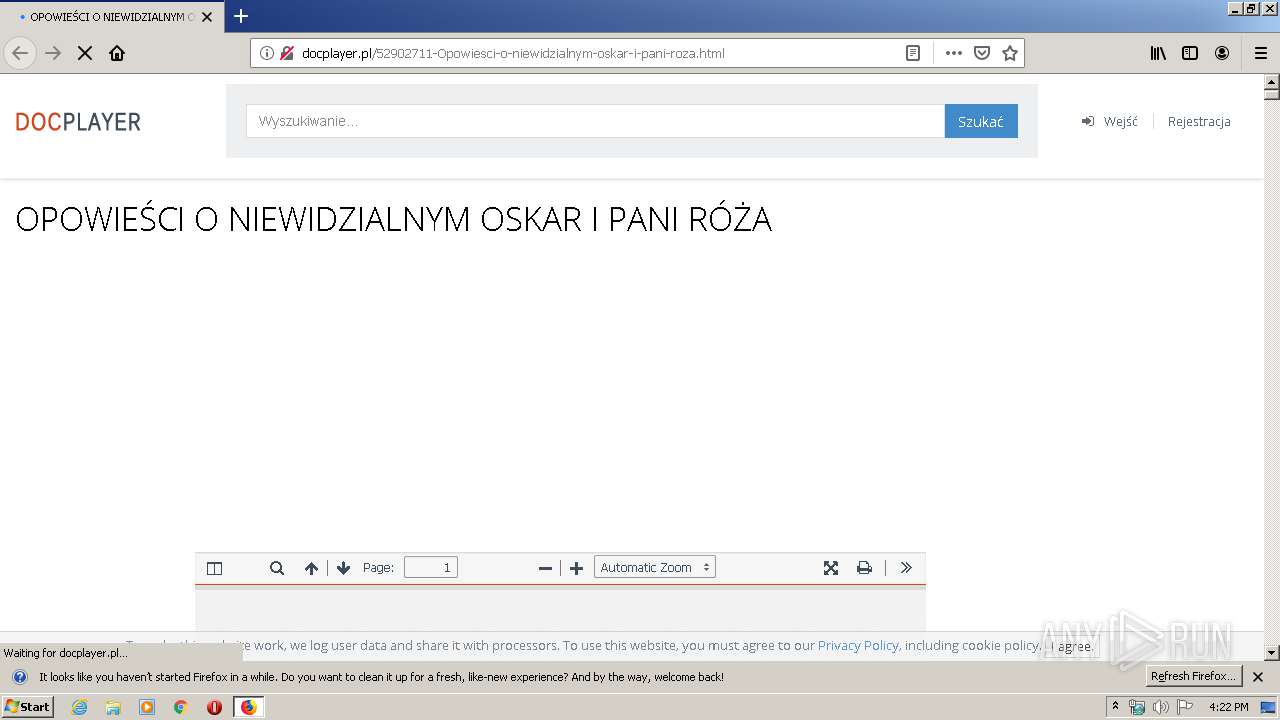Go to previous PDF page

(311, 568)
